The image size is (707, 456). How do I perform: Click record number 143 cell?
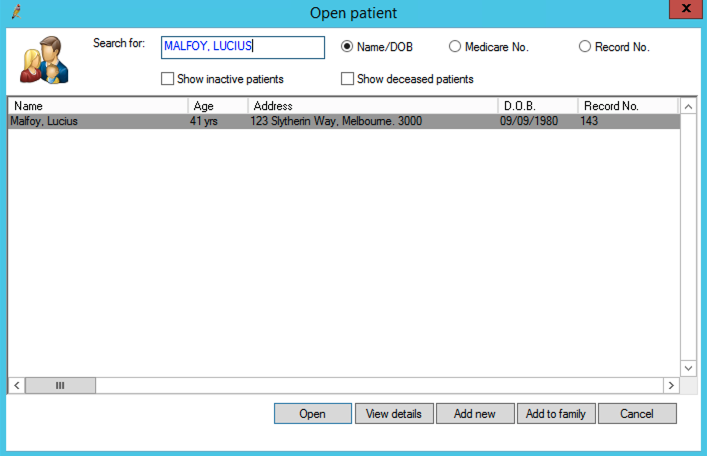click(589, 121)
